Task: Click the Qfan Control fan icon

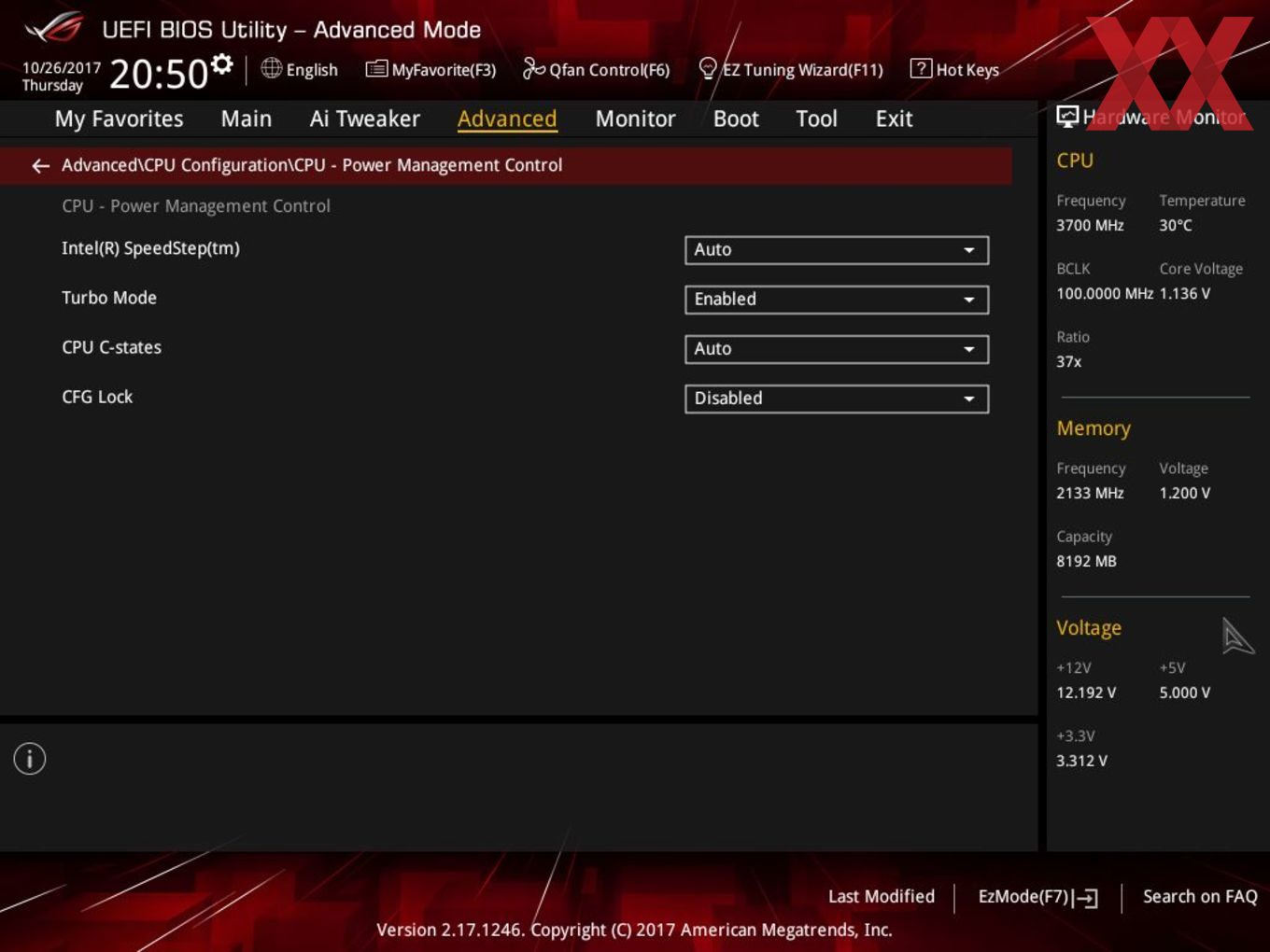Action: (x=533, y=68)
